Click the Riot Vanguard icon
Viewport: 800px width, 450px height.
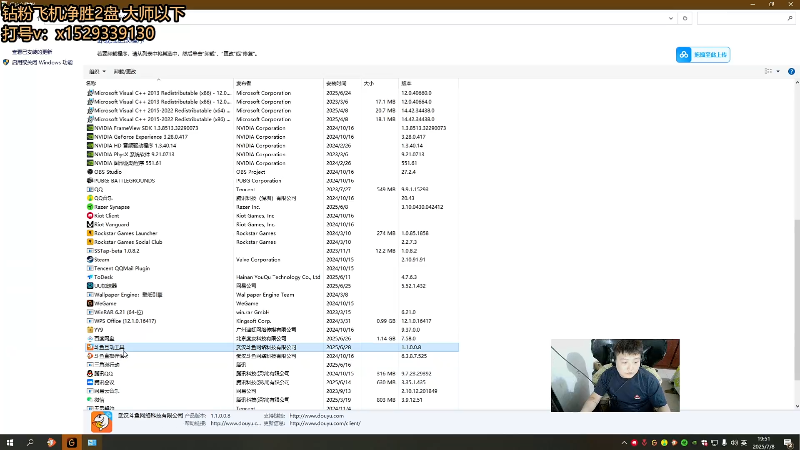click(90, 224)
